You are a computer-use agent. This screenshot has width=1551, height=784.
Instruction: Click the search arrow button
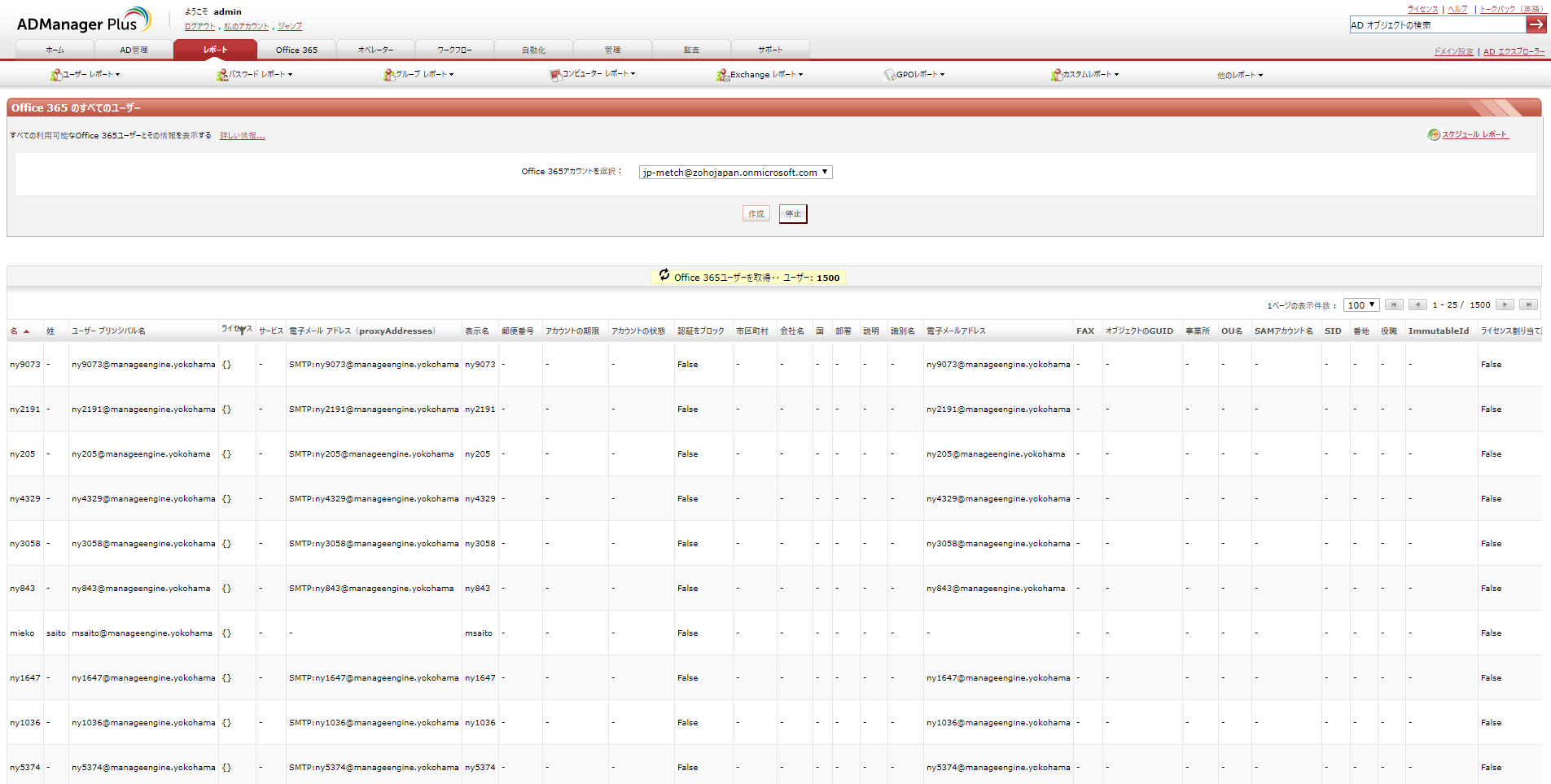click(1536, 24)
